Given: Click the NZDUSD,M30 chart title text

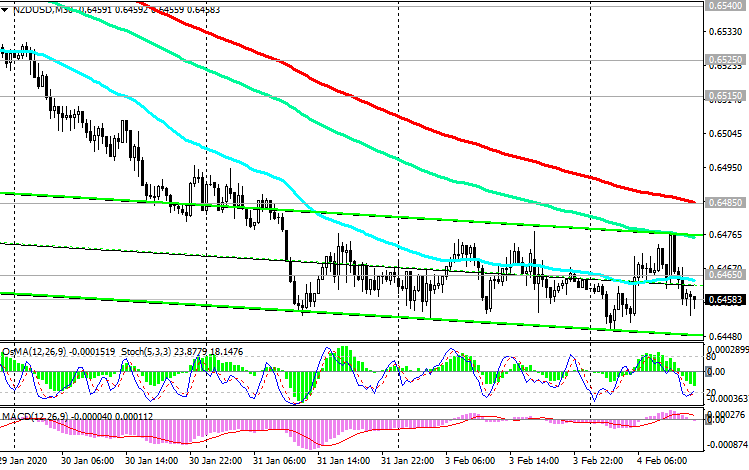Looking at the screenshot, I should (44, 9).
